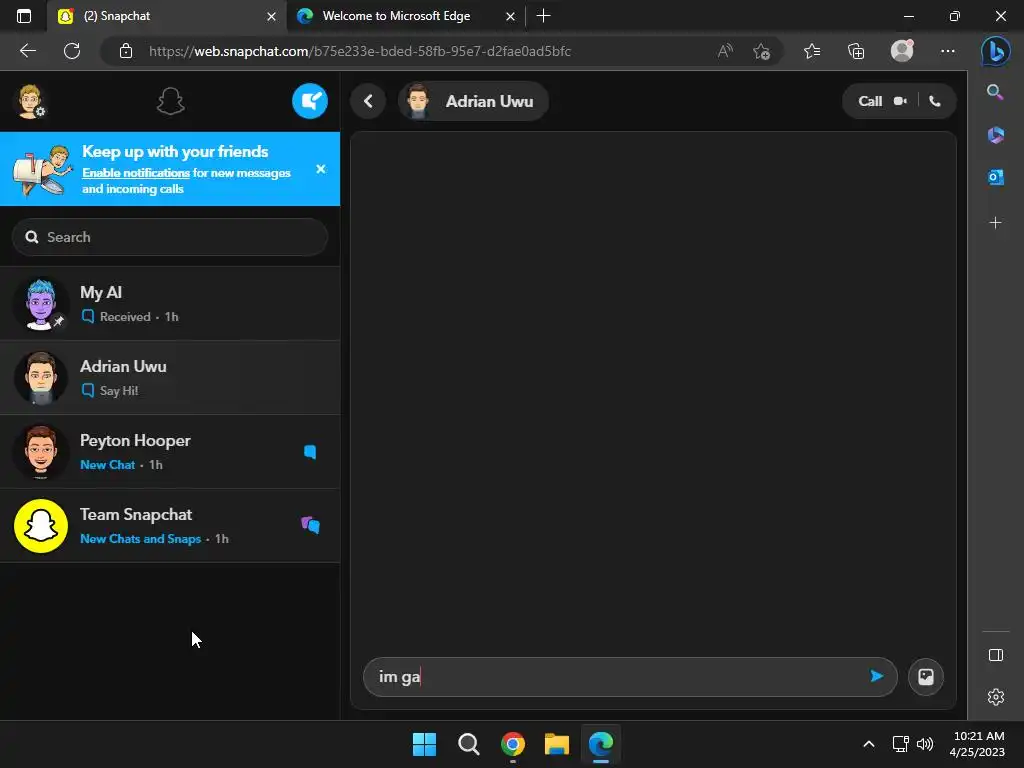
Task: Launch Google Chrome from the taskbar
Action: coord(513,744)
